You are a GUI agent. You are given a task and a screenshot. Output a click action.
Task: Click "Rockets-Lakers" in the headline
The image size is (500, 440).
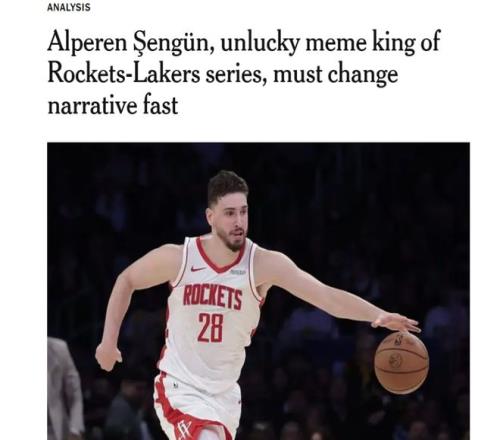pyautogui.click(x=124, y=74)
